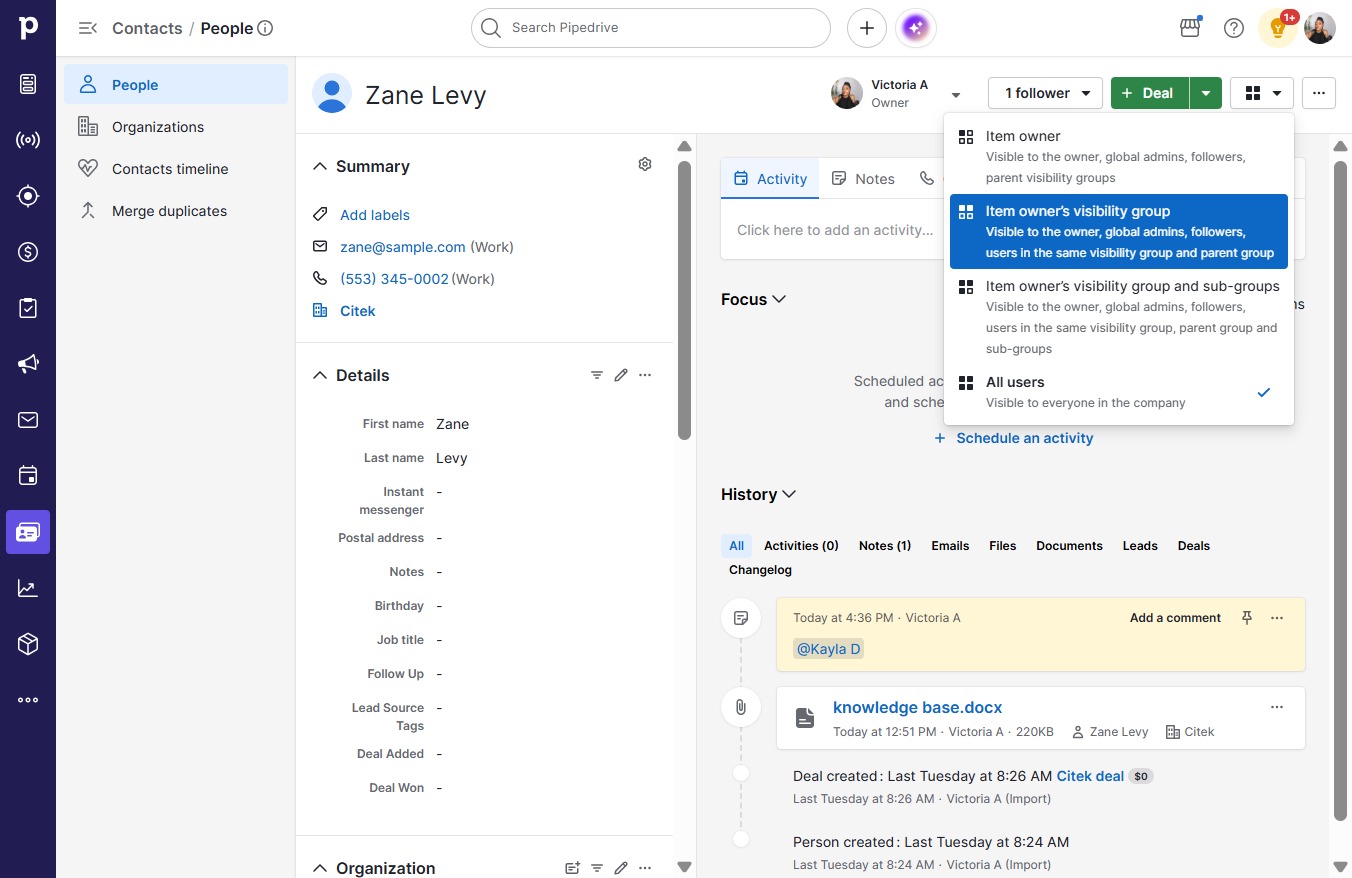Open Organizations in contacts menu
Viewport: 1352px width, 878px height.
point(176,127)
